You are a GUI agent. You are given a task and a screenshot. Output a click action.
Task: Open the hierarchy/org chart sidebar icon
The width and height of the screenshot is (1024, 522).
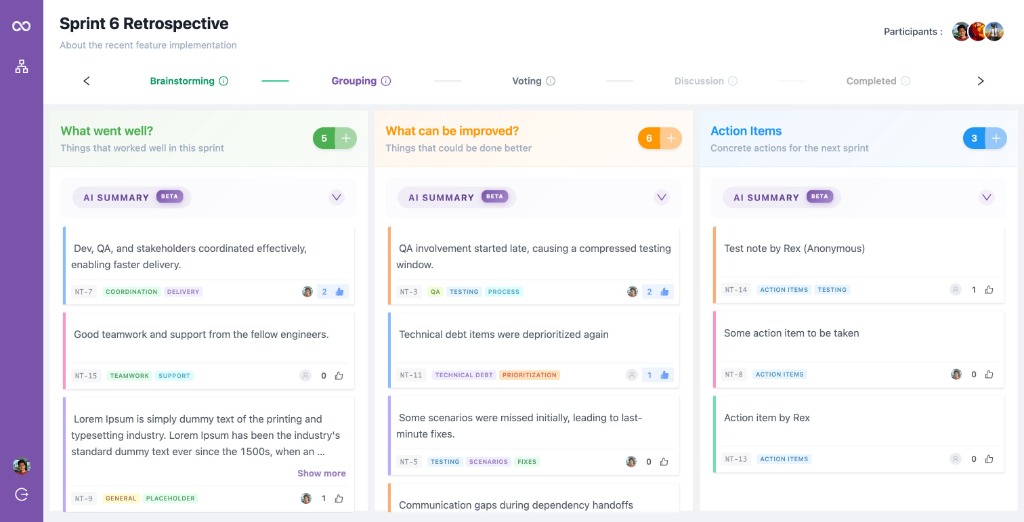click(22, 67)
